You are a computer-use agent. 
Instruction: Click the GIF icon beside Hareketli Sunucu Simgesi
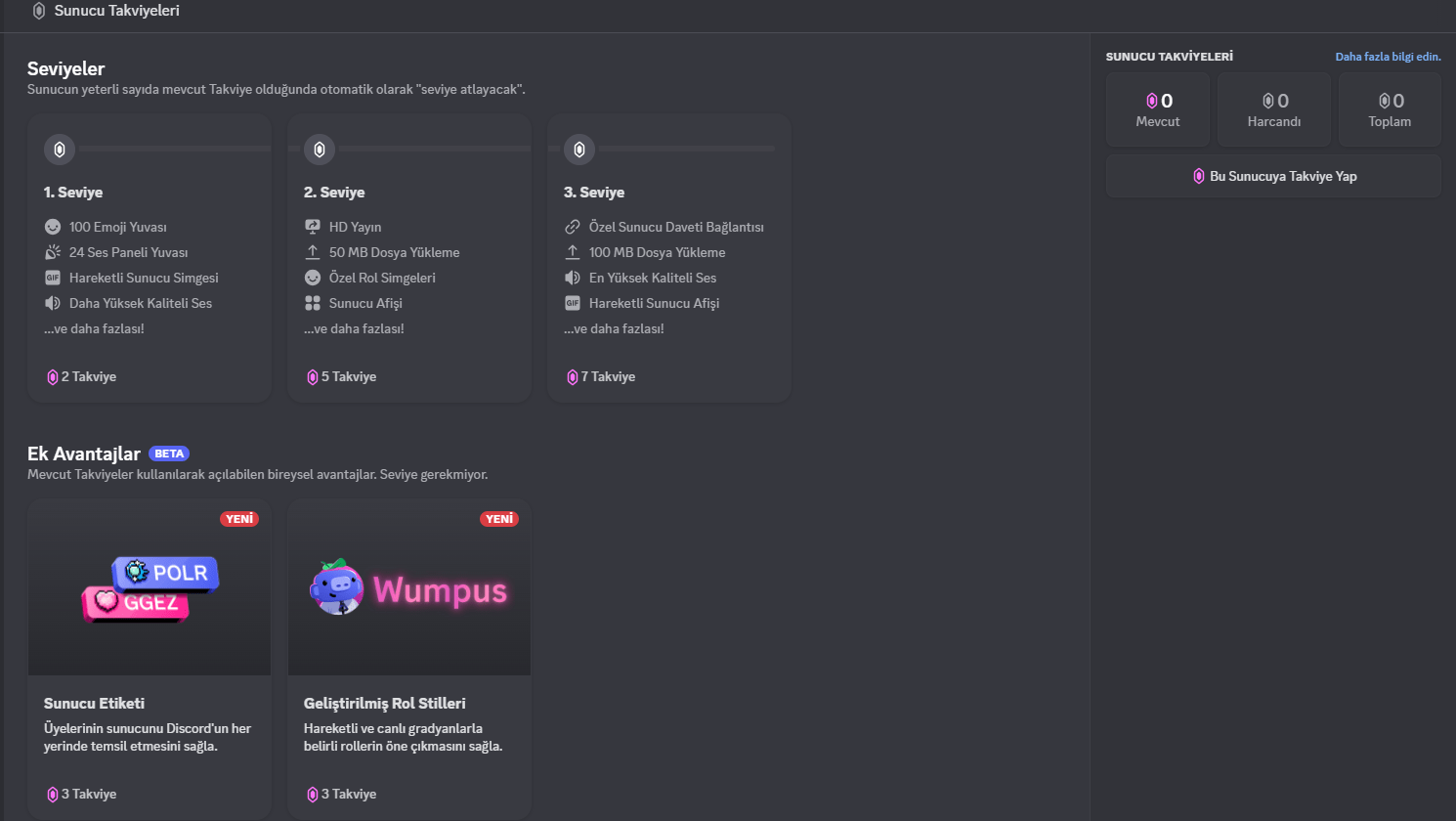(x=53, y=278)
